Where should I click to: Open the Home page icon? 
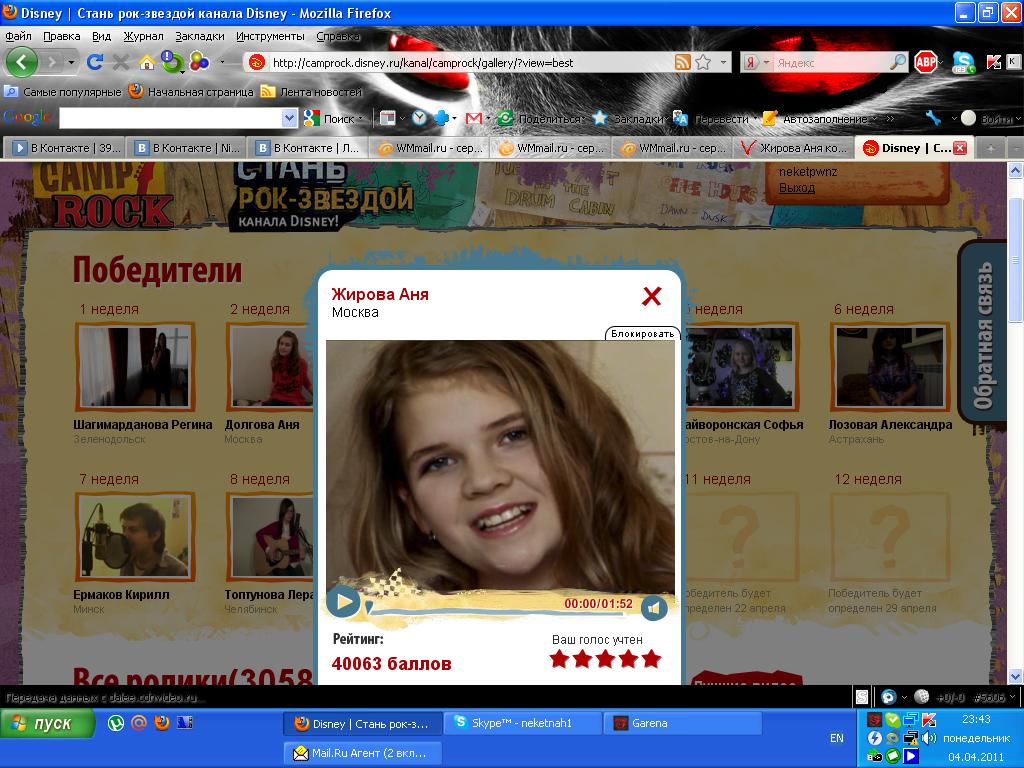[147, 63]
